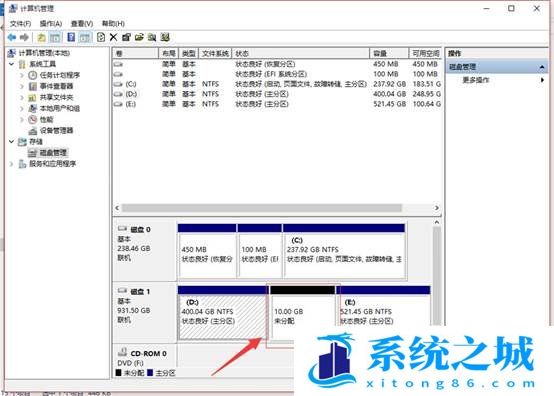Screen dimensions: 554x396
Task: Select the 100 MB partition on Disk 0
Action: [x=260, y=251]
